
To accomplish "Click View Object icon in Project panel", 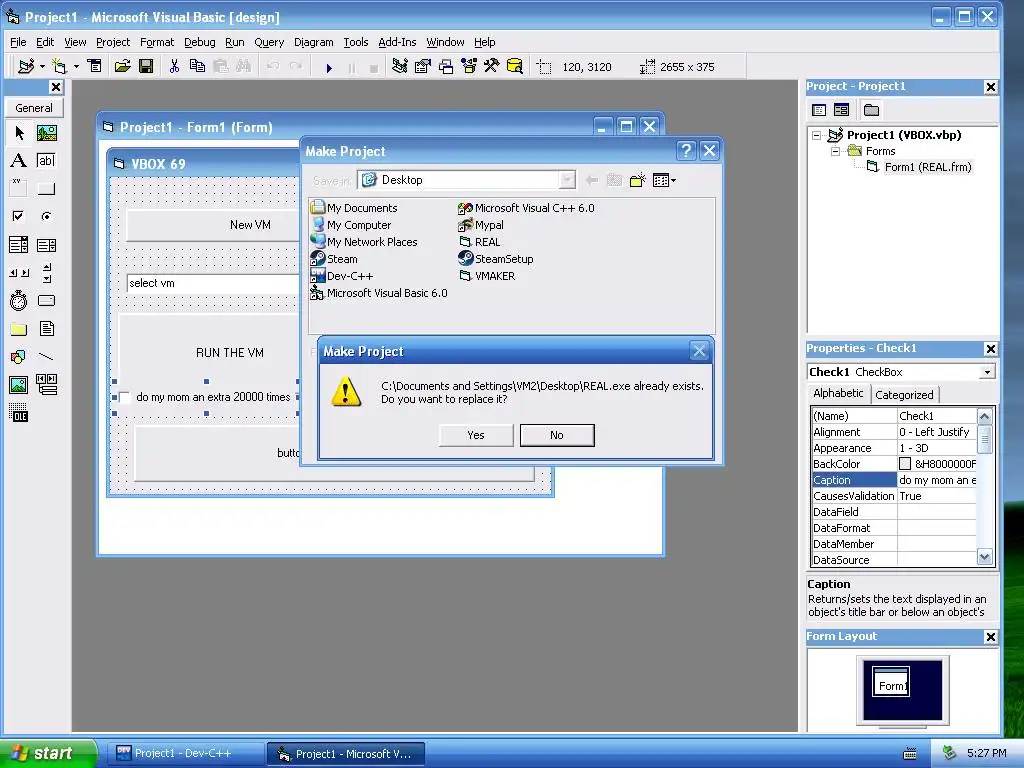I will pos(841,110).
